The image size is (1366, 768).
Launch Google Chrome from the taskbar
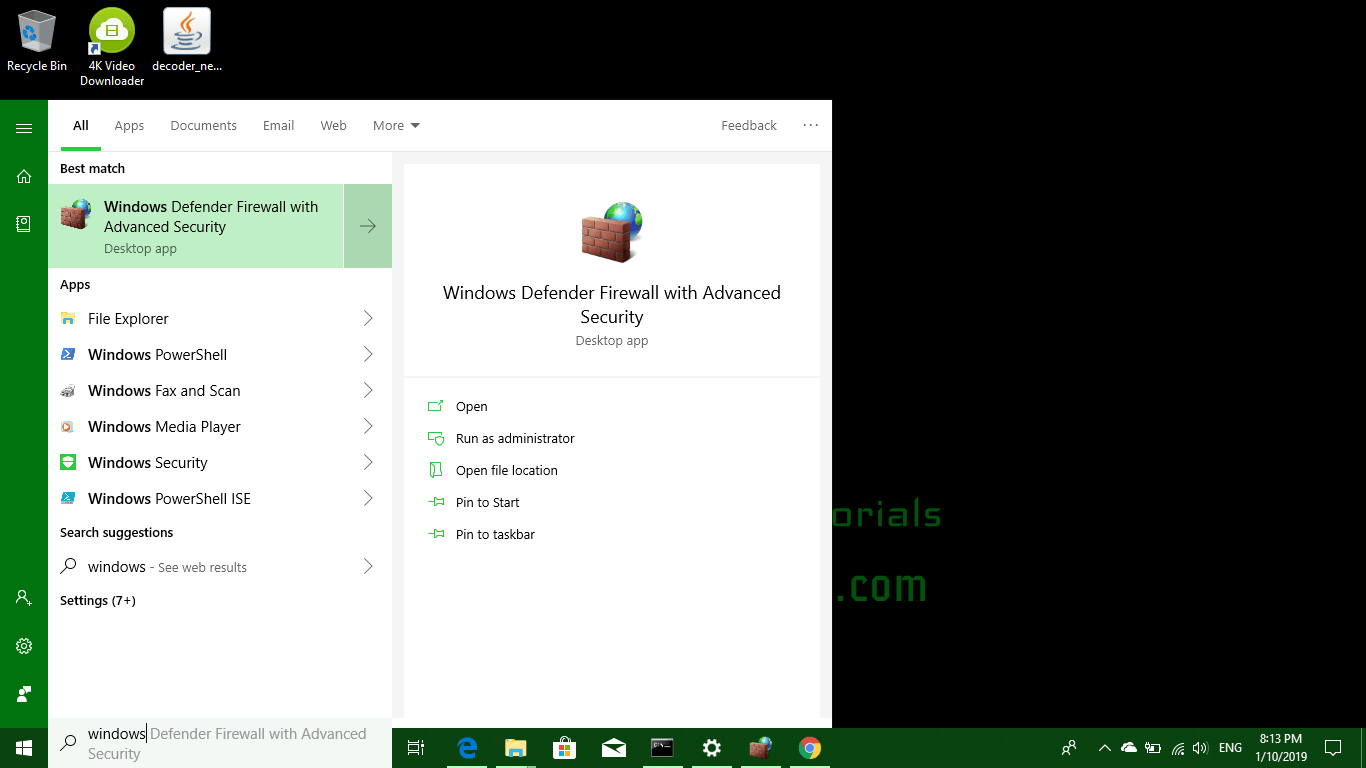[809, 748]
